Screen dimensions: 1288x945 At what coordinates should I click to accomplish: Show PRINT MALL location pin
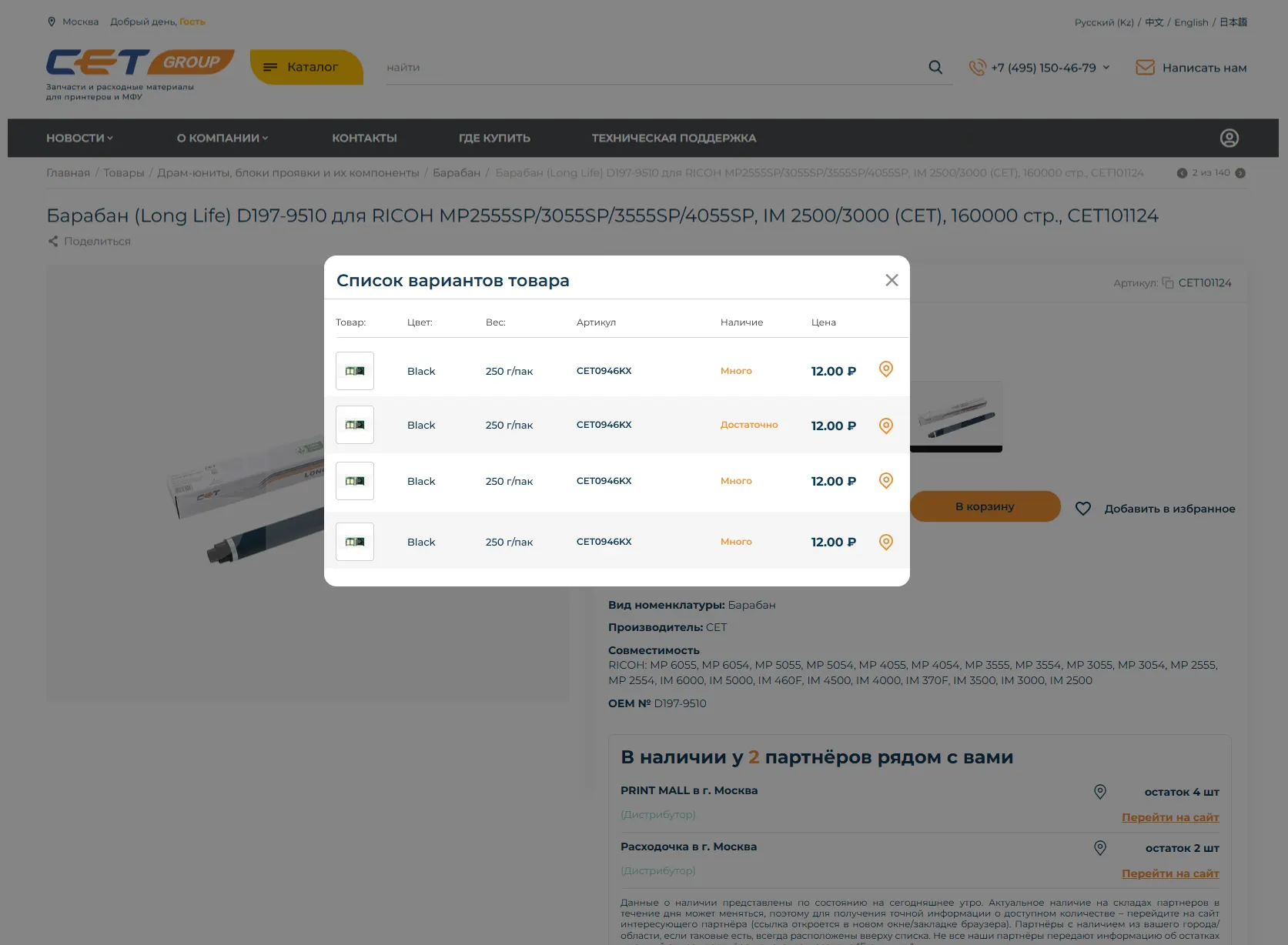pos(1100,791)
